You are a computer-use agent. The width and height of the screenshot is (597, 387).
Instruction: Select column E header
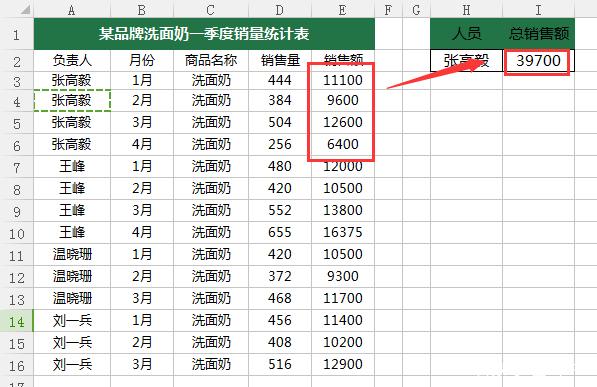coord(343,9)
